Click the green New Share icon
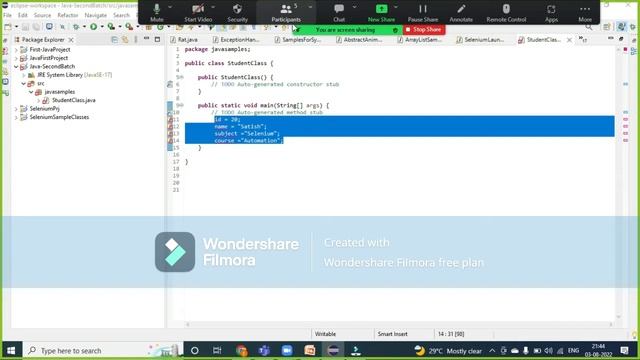The height and width of the screenshot is (360, 640). 381,9
